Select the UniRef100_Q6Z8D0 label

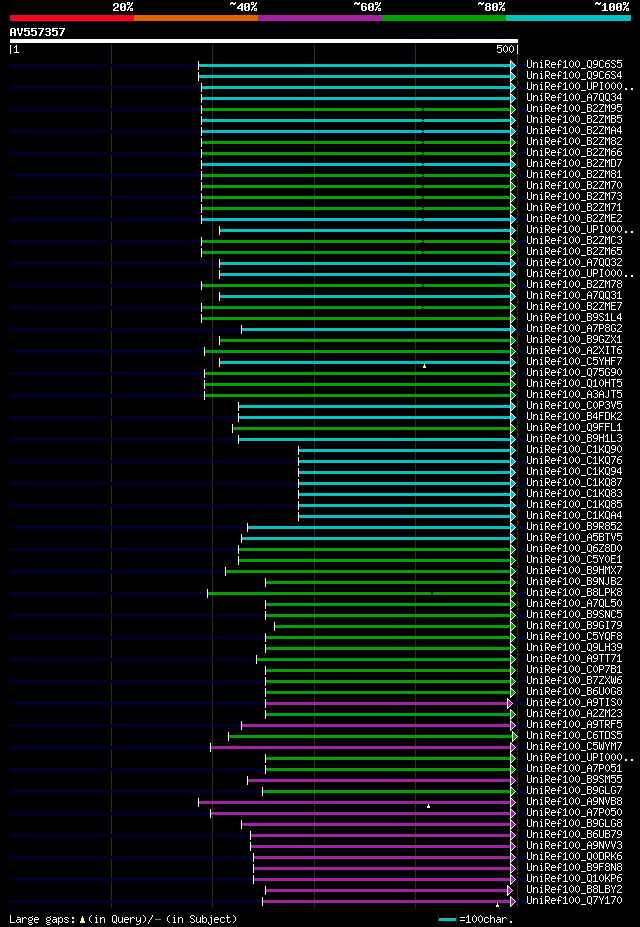tap(574, 549)
